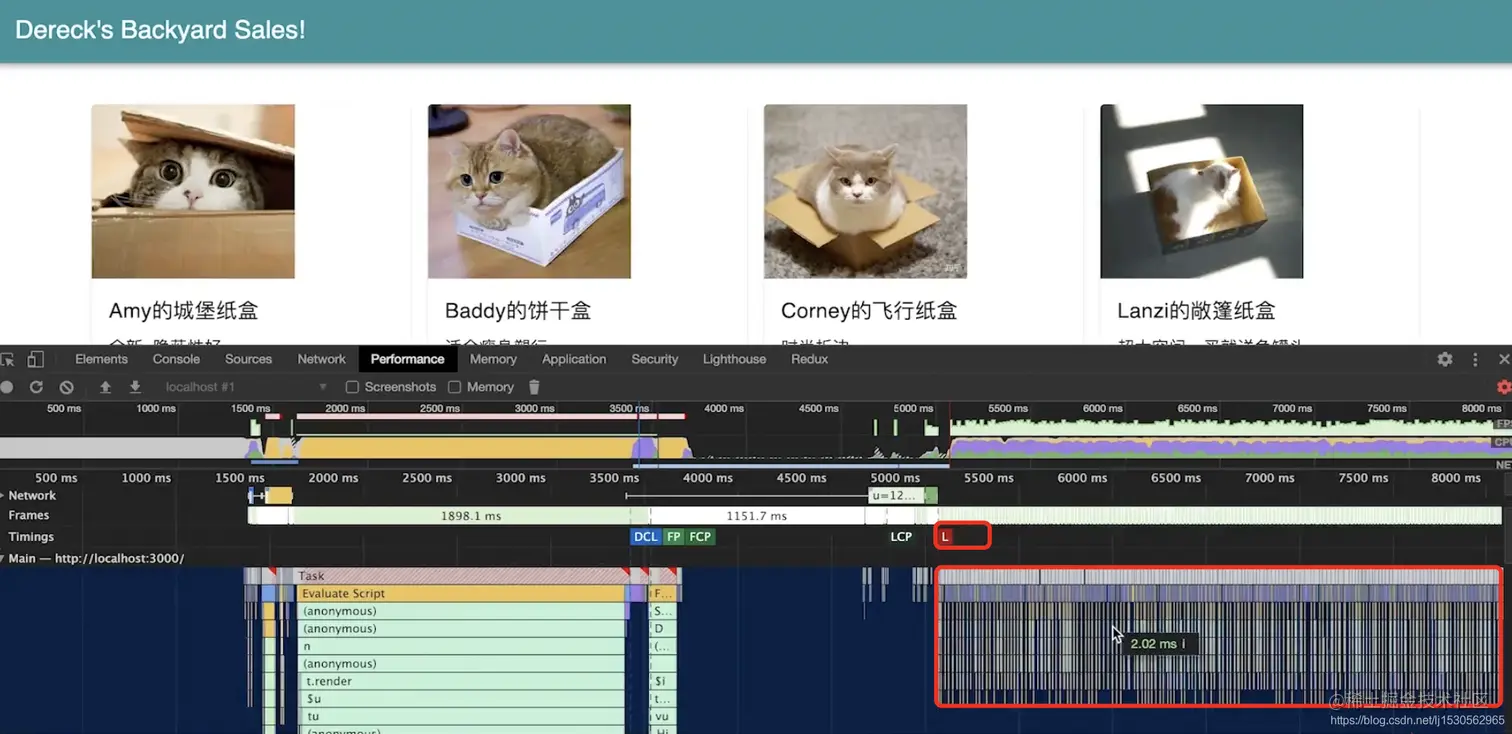Select the tu flame entry

pos(462,716)
